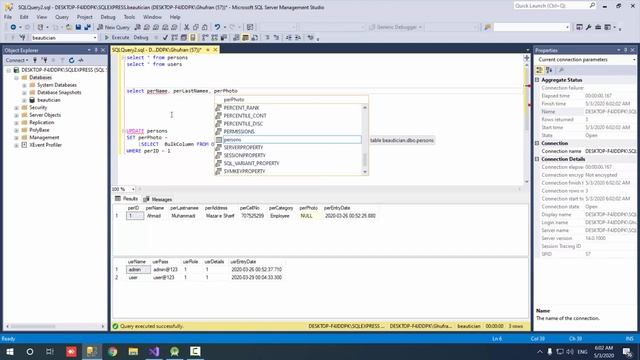Viewport: 640px width, 360px height.
Task: Expand the Server Objects node
Action: click(17, 115)
